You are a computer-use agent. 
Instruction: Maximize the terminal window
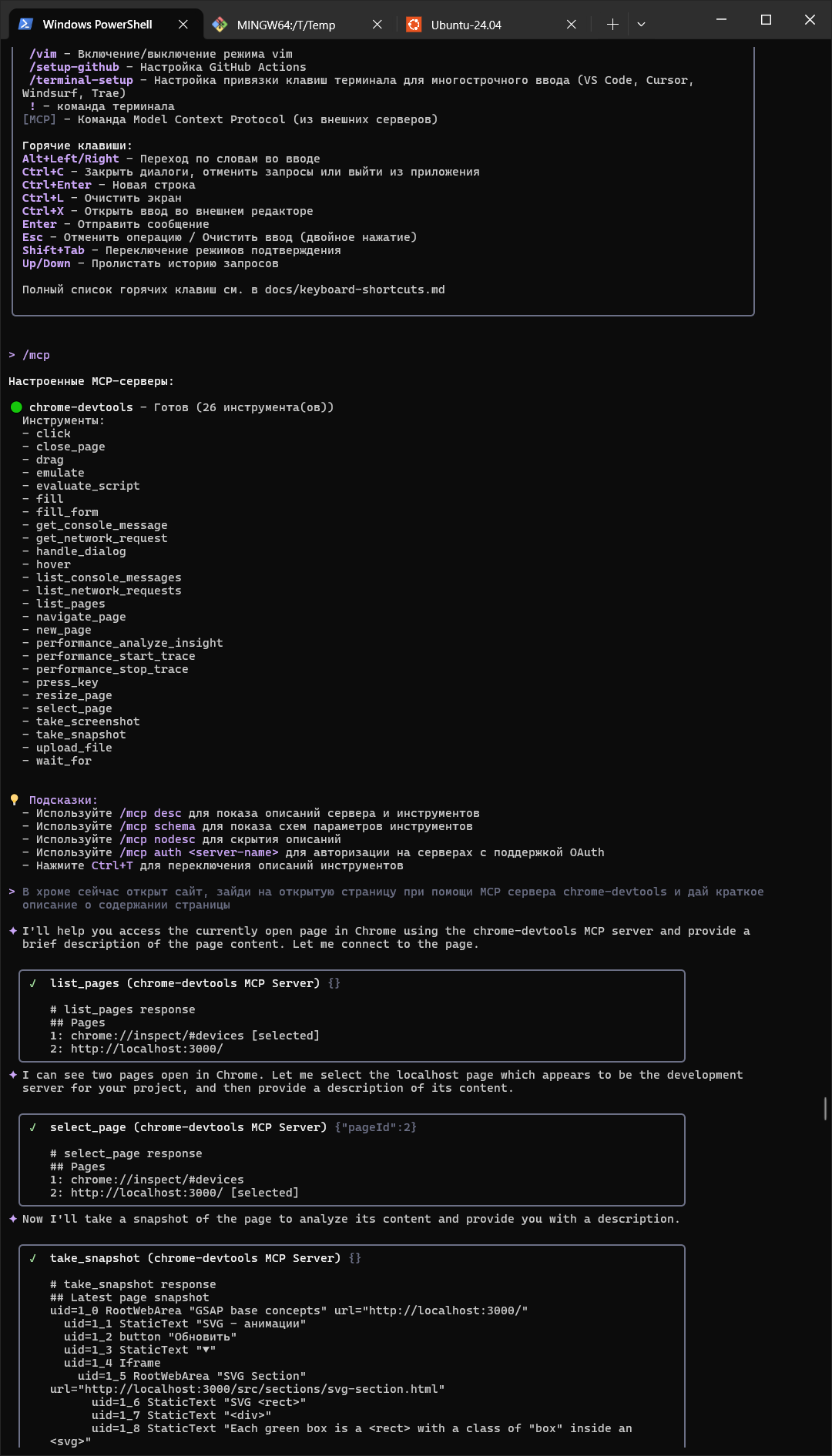pos(766,20)
